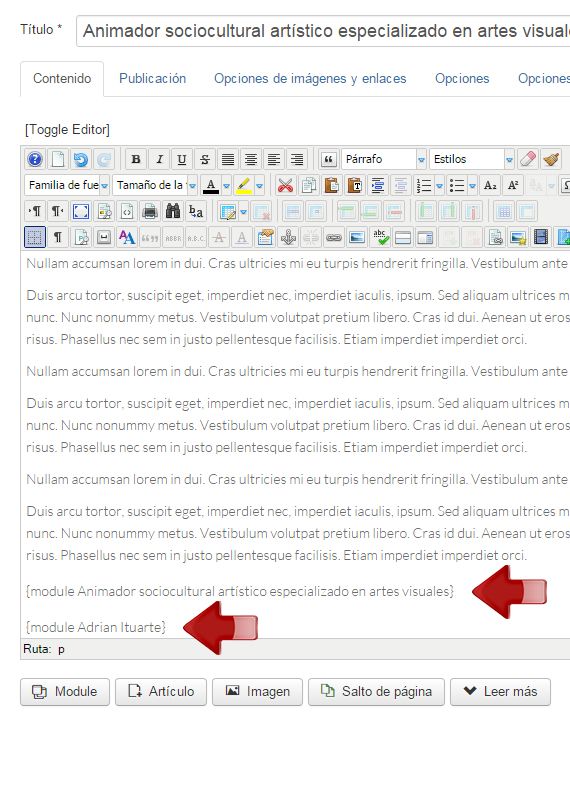Open Opciones de imágenes y enlaces tab
The width and height of the screenshot is (570, 788).
[x=310, y=79]
